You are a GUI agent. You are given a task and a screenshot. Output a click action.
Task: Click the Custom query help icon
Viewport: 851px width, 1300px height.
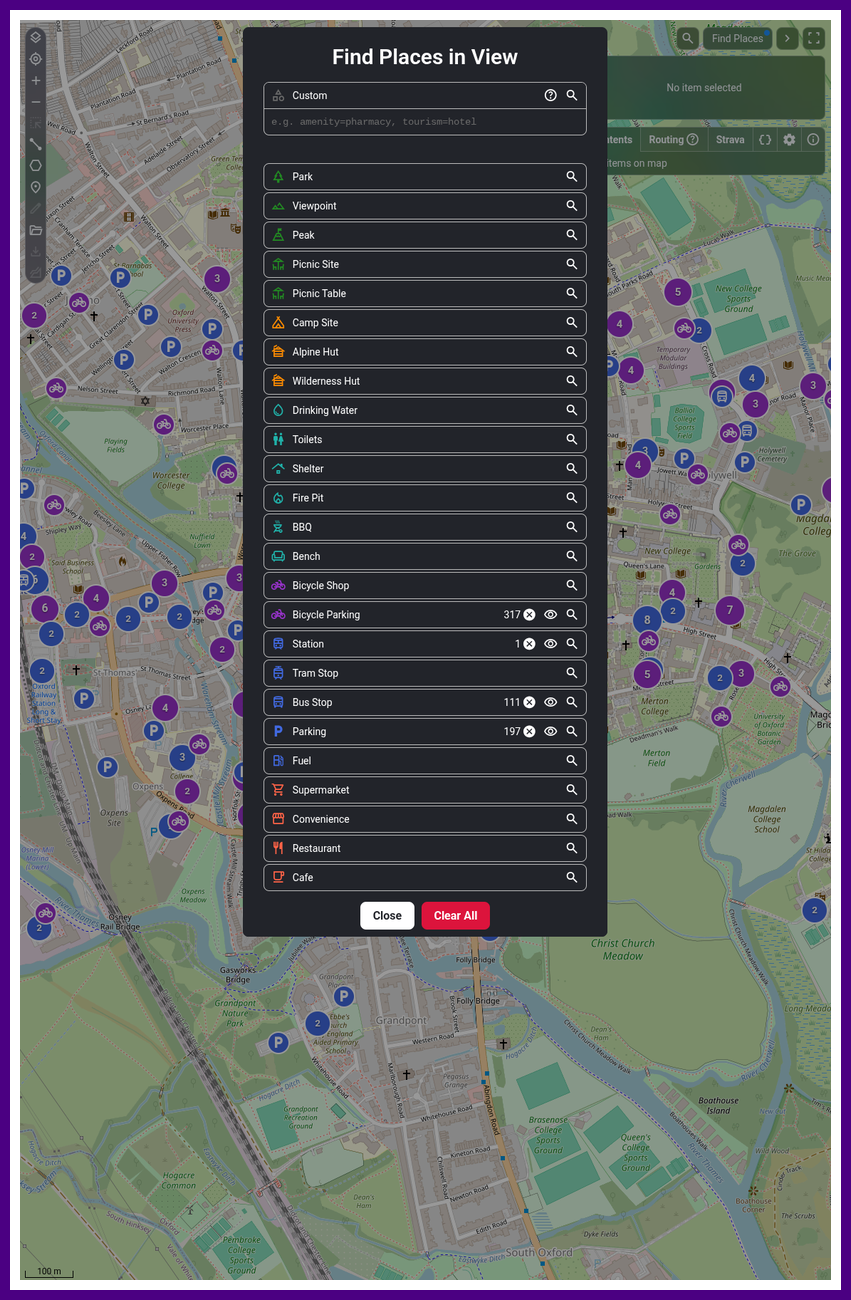pyautogui.click(x=550, y=96)
